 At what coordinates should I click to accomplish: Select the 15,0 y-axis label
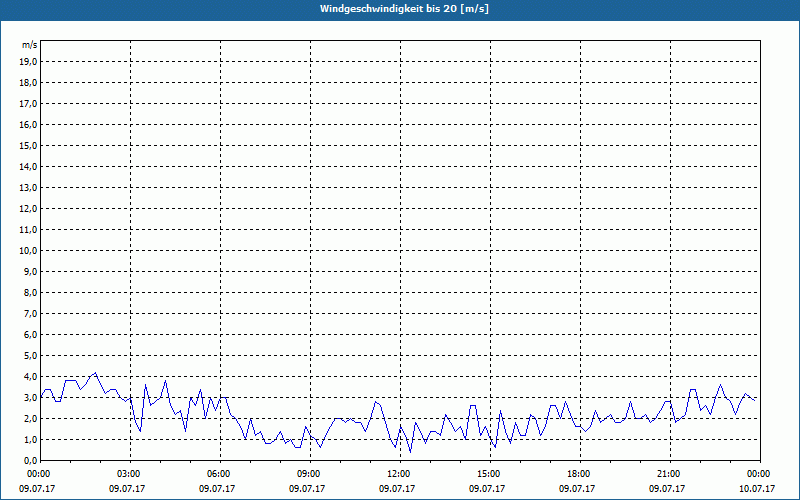click(x=28, y=145)
